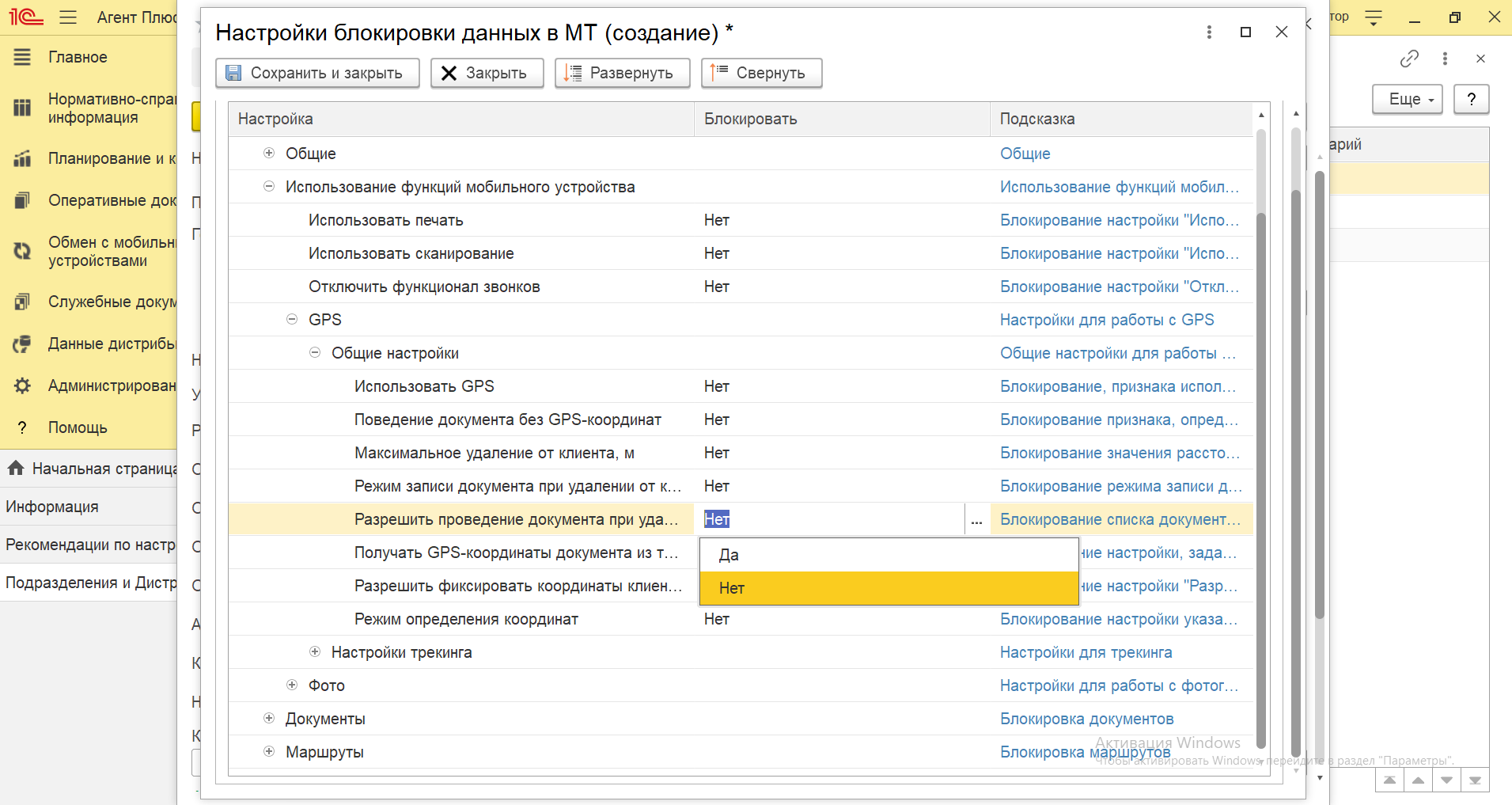This screenshot has height=805, width=1512.
Task: Open the hamburger main menu icon
Action: pyautogui.click(x=68, y=17)
